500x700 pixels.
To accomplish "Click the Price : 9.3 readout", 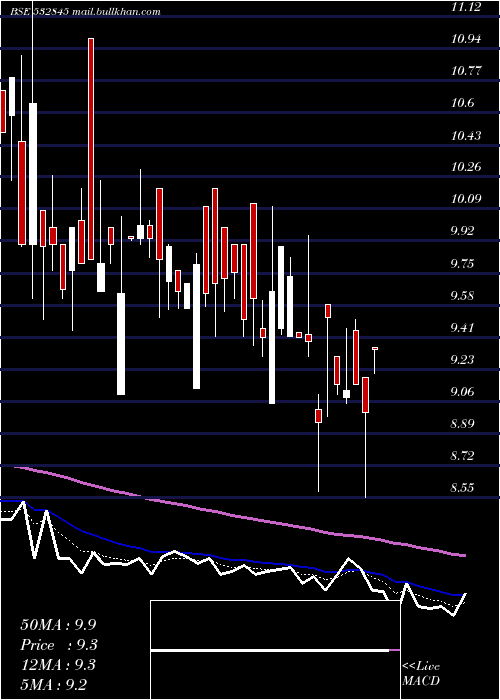I will (59, 645).
